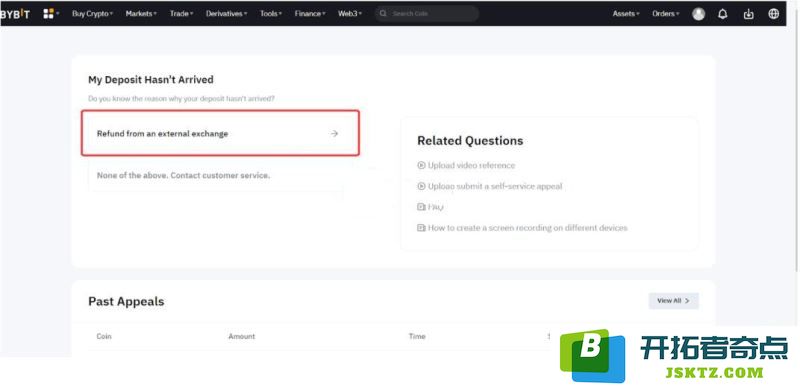Click the Related Questions heading
This screenshot has width=800, height=386.
click(470, 141)
